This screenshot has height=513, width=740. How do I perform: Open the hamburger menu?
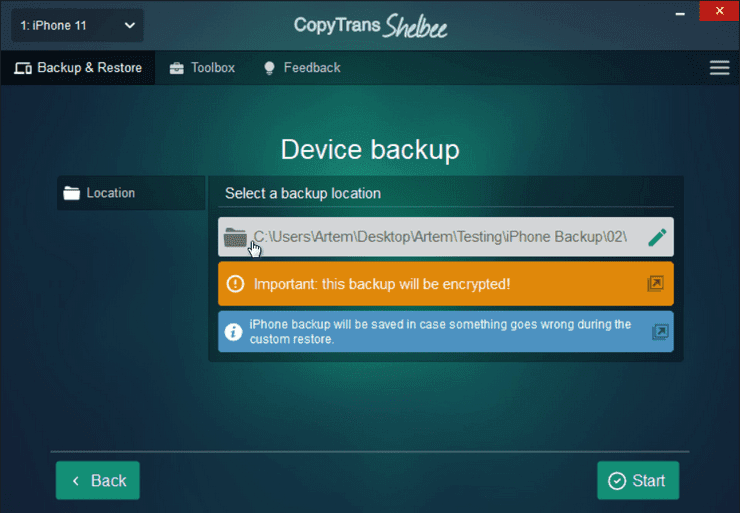coord(719,68)
